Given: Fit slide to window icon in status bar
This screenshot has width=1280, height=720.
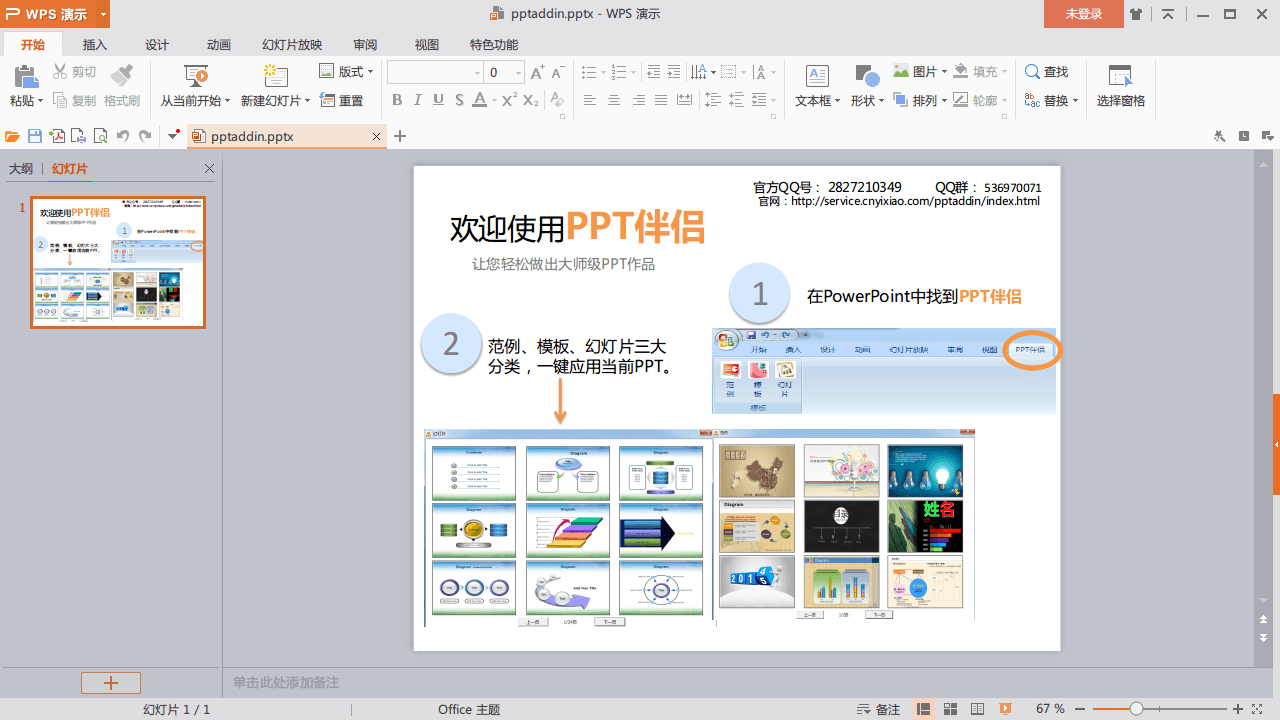Looking at the screenshot, I should point(1257,709).
